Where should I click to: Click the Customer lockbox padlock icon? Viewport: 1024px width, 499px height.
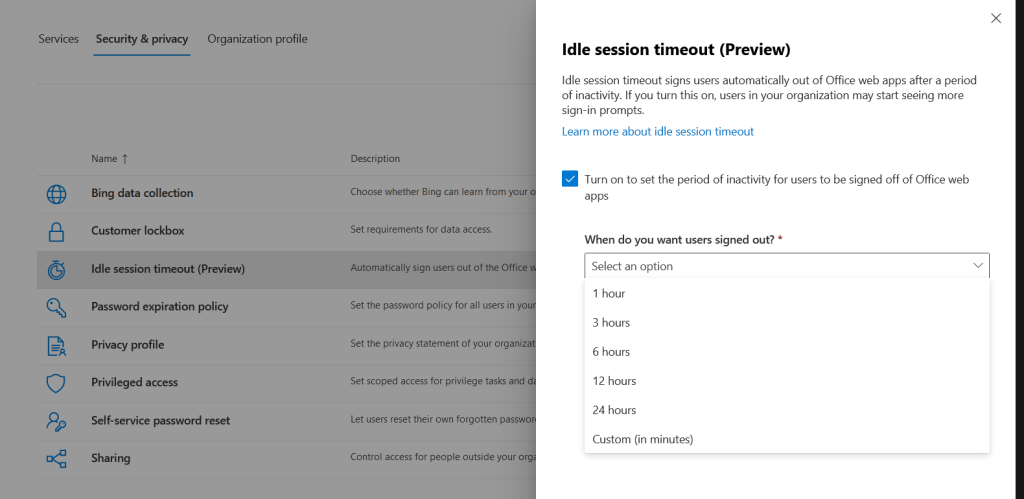tap(57, 231)
